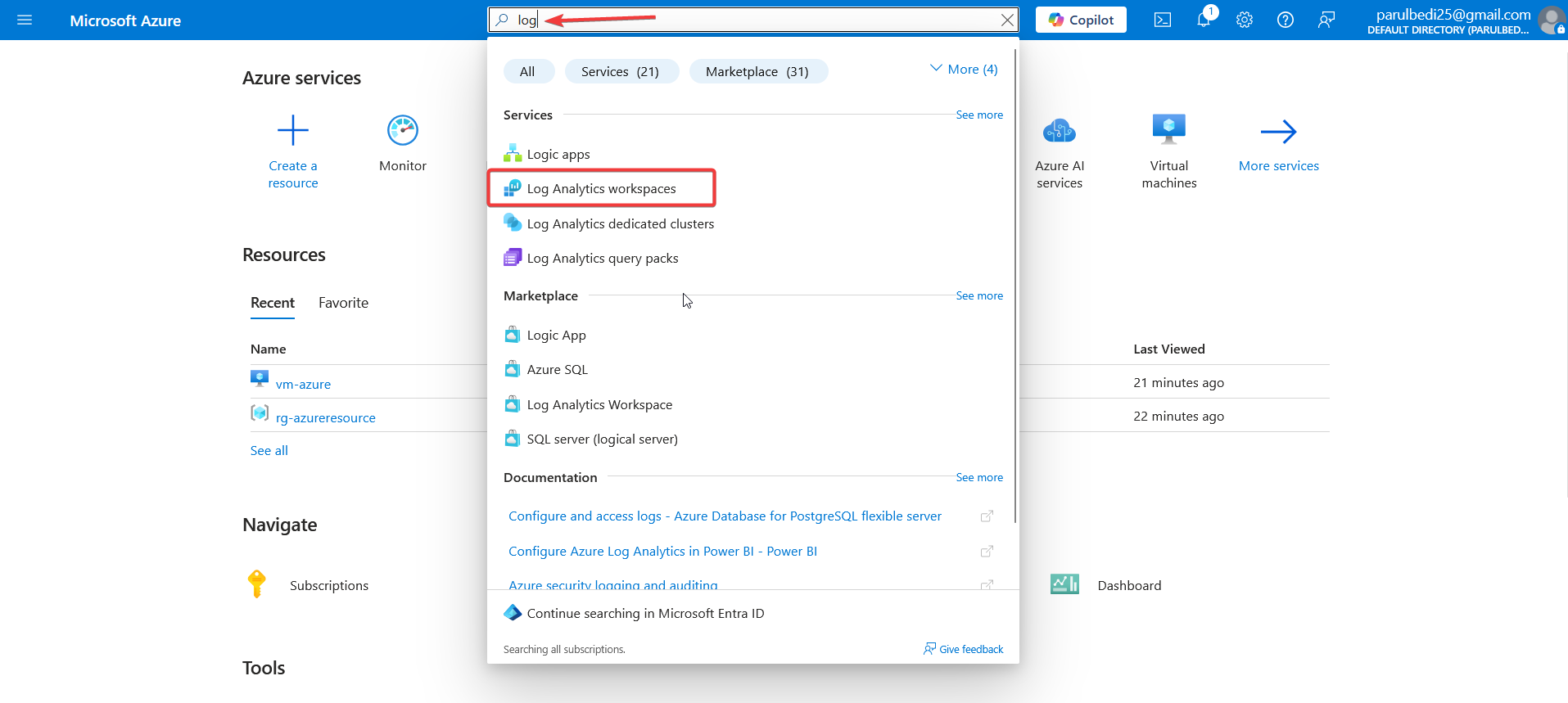Filter results by Services (21)

(621, 71)
